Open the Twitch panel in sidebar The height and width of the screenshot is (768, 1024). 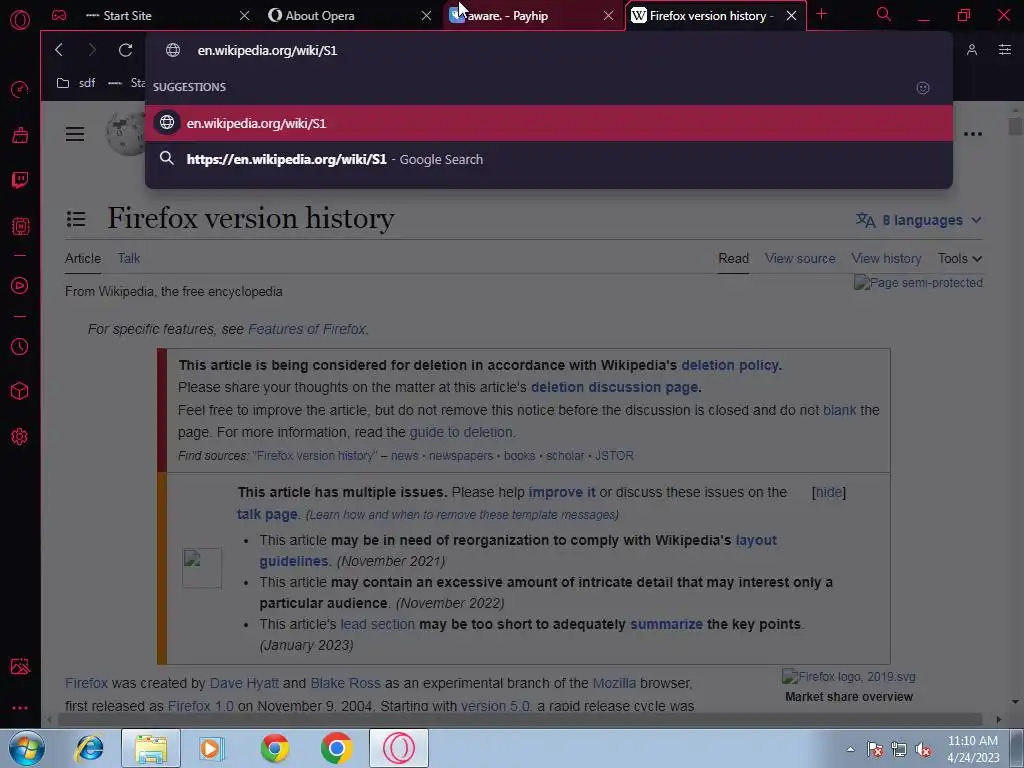(x=20, y=180)
